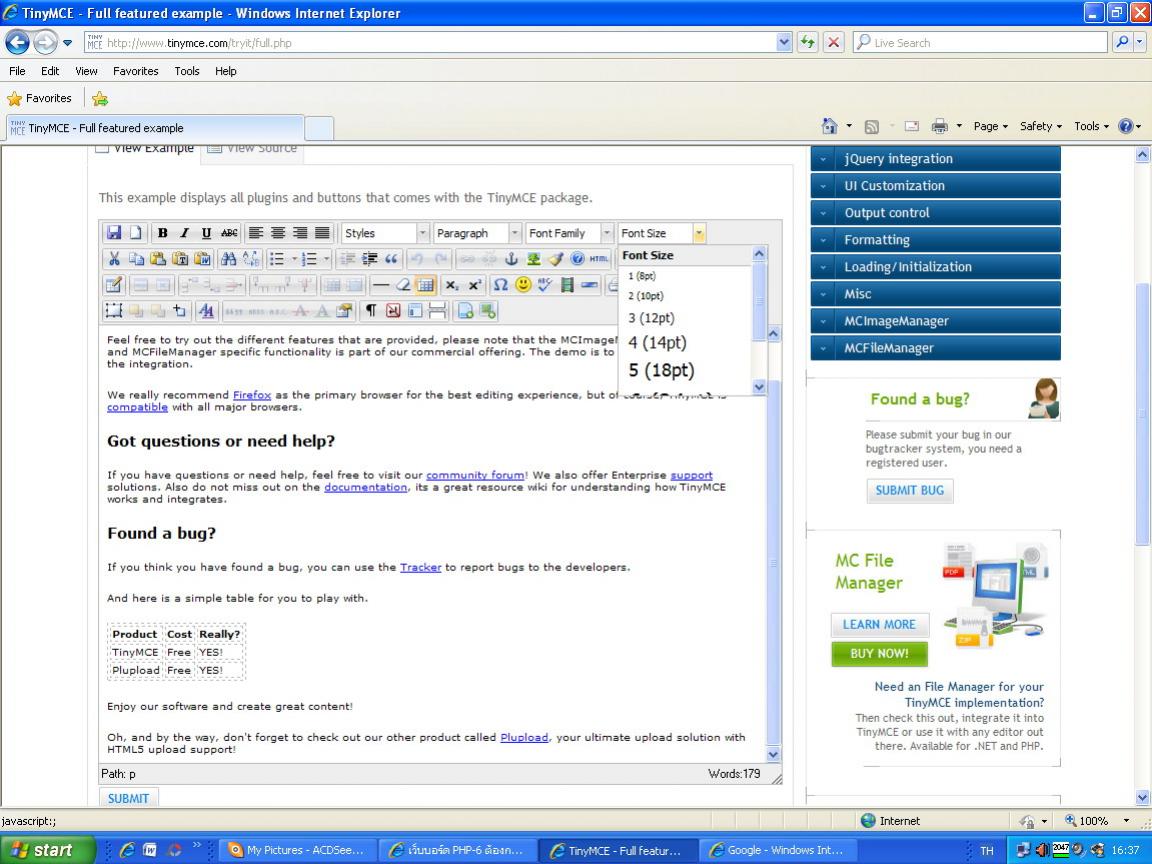Click the SUBMIT button below editor
The height and width of the screenshot is (864, 1152).
click(129, 798)
